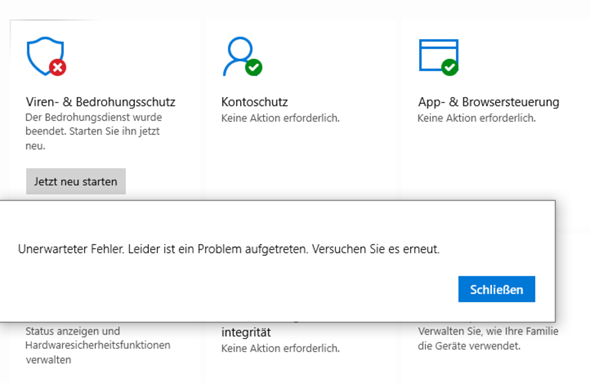Click the 'Status anzeigen und Hardwaresicherheitsfunktionen verwalten' text
The width and height of the screenshot is (590, 383).
point(98,345)
